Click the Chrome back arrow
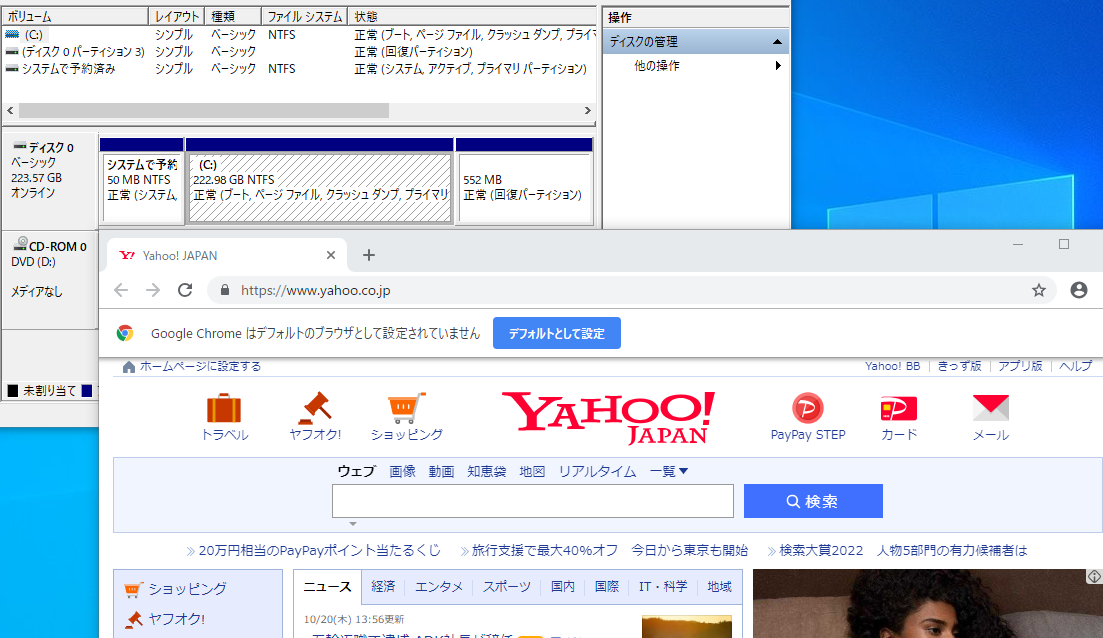This screenshot has height=638, width=1103. point(121,290)
